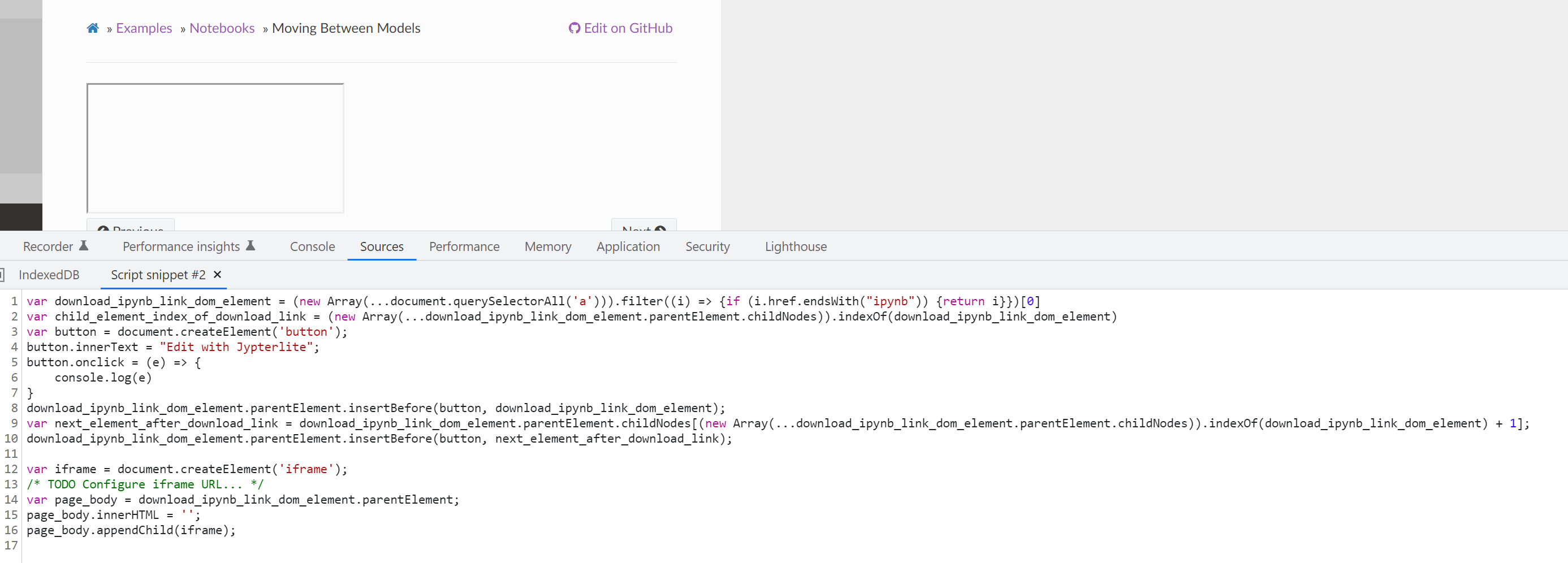The height and width of the screenshot is (563, 1568).
Task: Click line number 8 in the code gutter
Action: pos(14,408)
